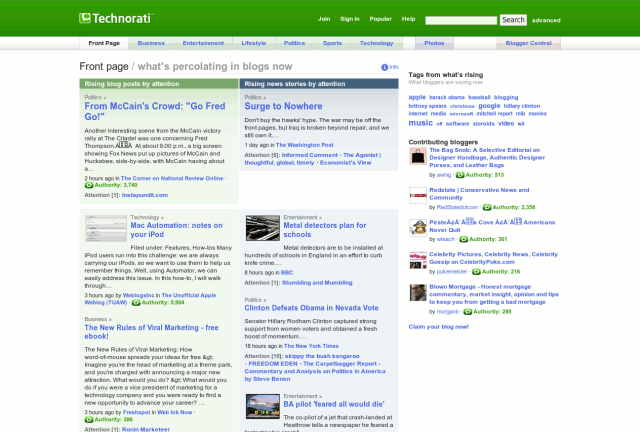640x432 pixels.
Task: Open the Blown Mortgage blogger avatar
Action: pos(418,292)
